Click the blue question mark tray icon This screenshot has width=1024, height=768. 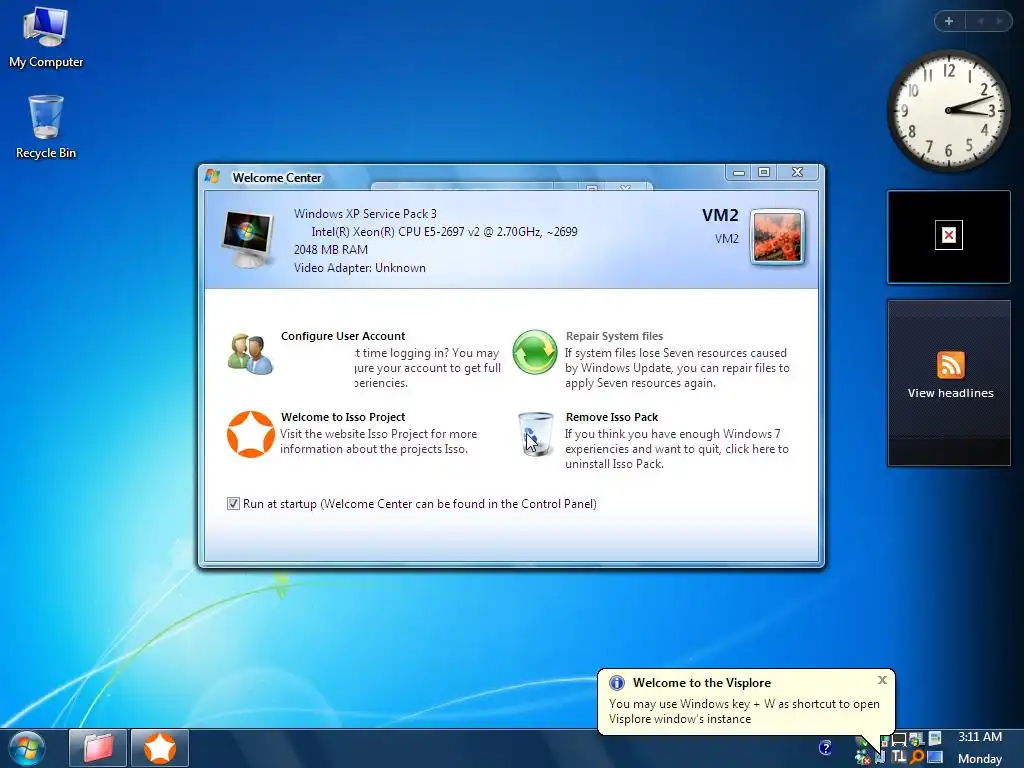point(825,747)
